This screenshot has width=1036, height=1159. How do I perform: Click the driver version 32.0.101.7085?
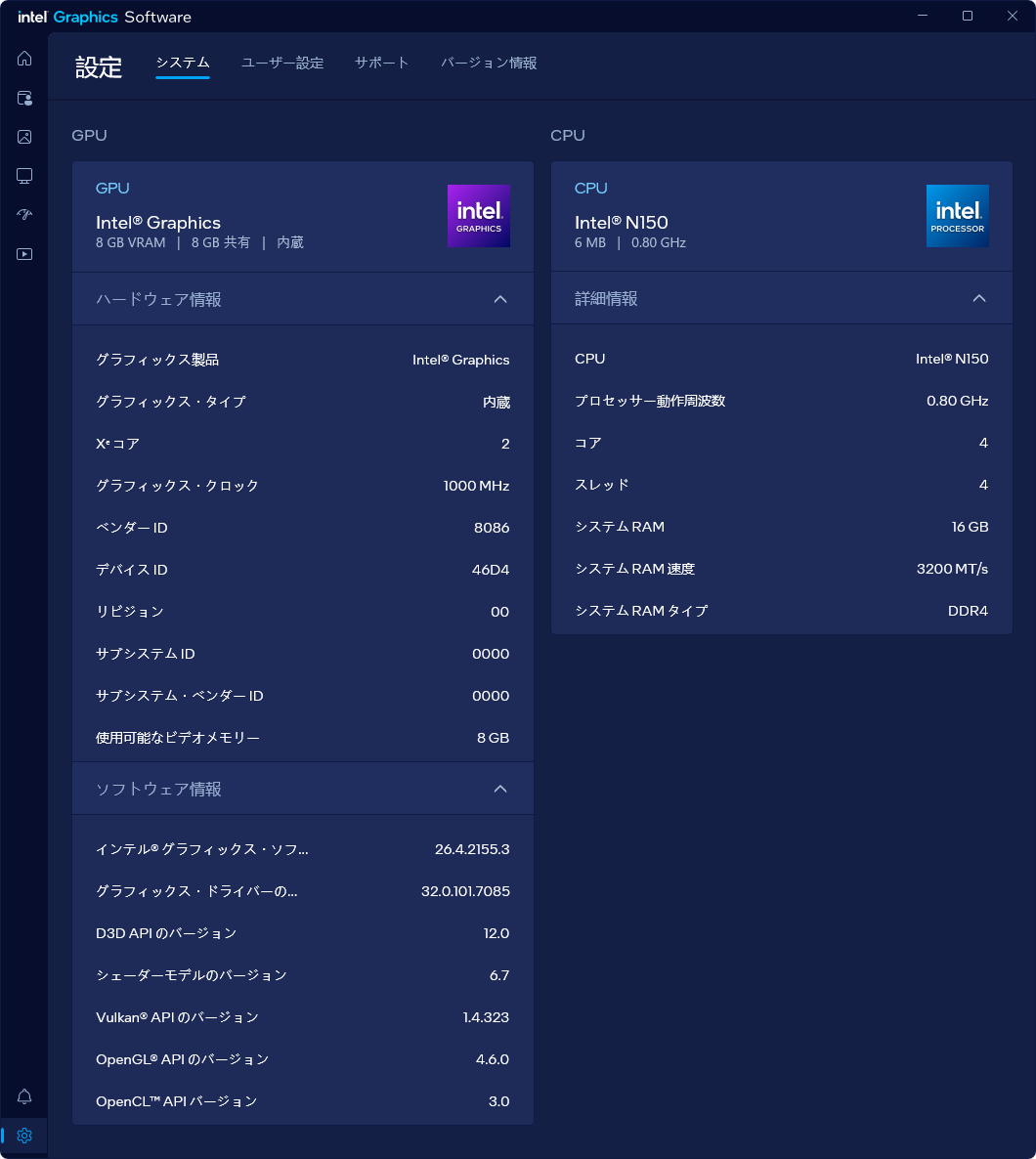pos(465,891)
